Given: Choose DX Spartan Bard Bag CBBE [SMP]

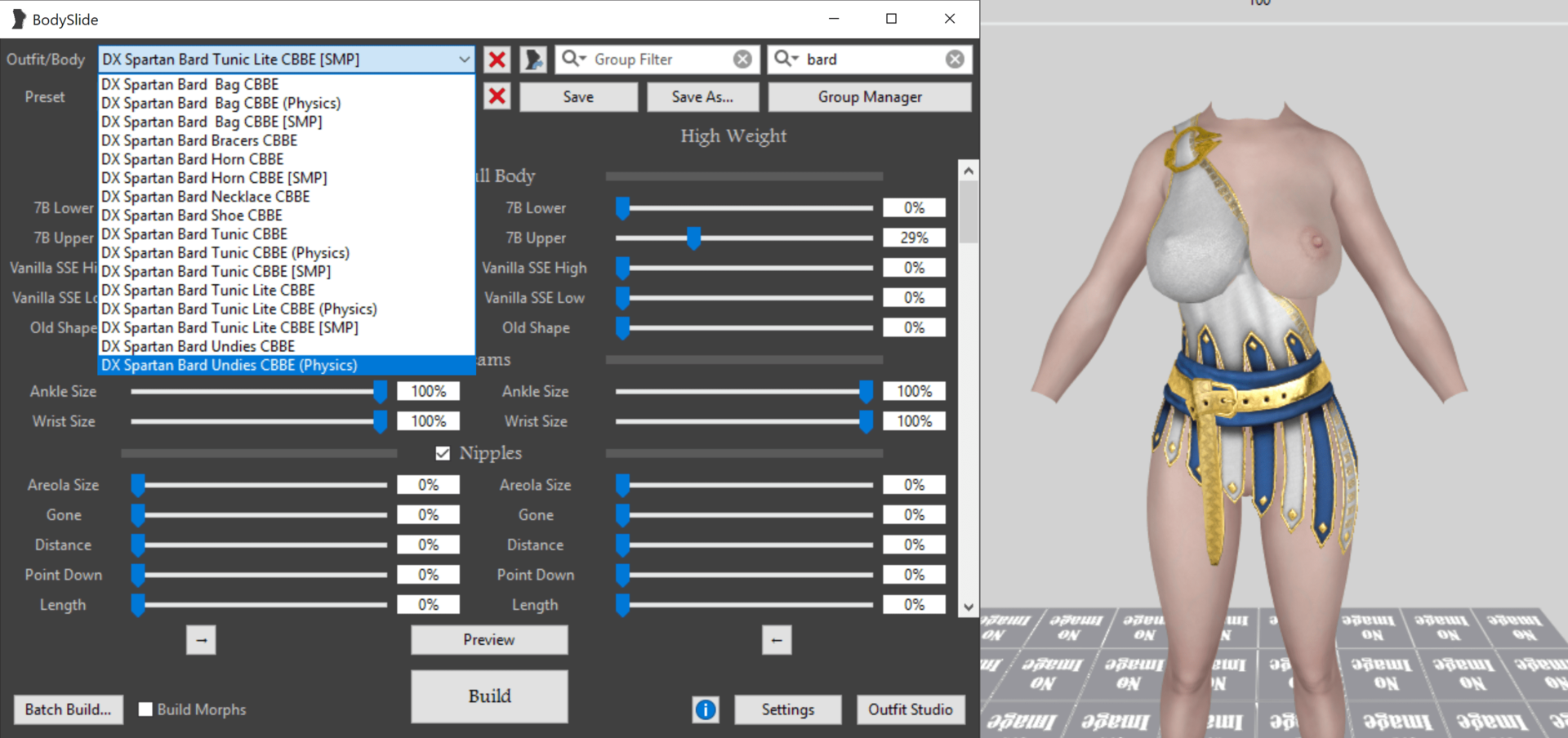Looking at the screenshot, I should click(287, 122).
